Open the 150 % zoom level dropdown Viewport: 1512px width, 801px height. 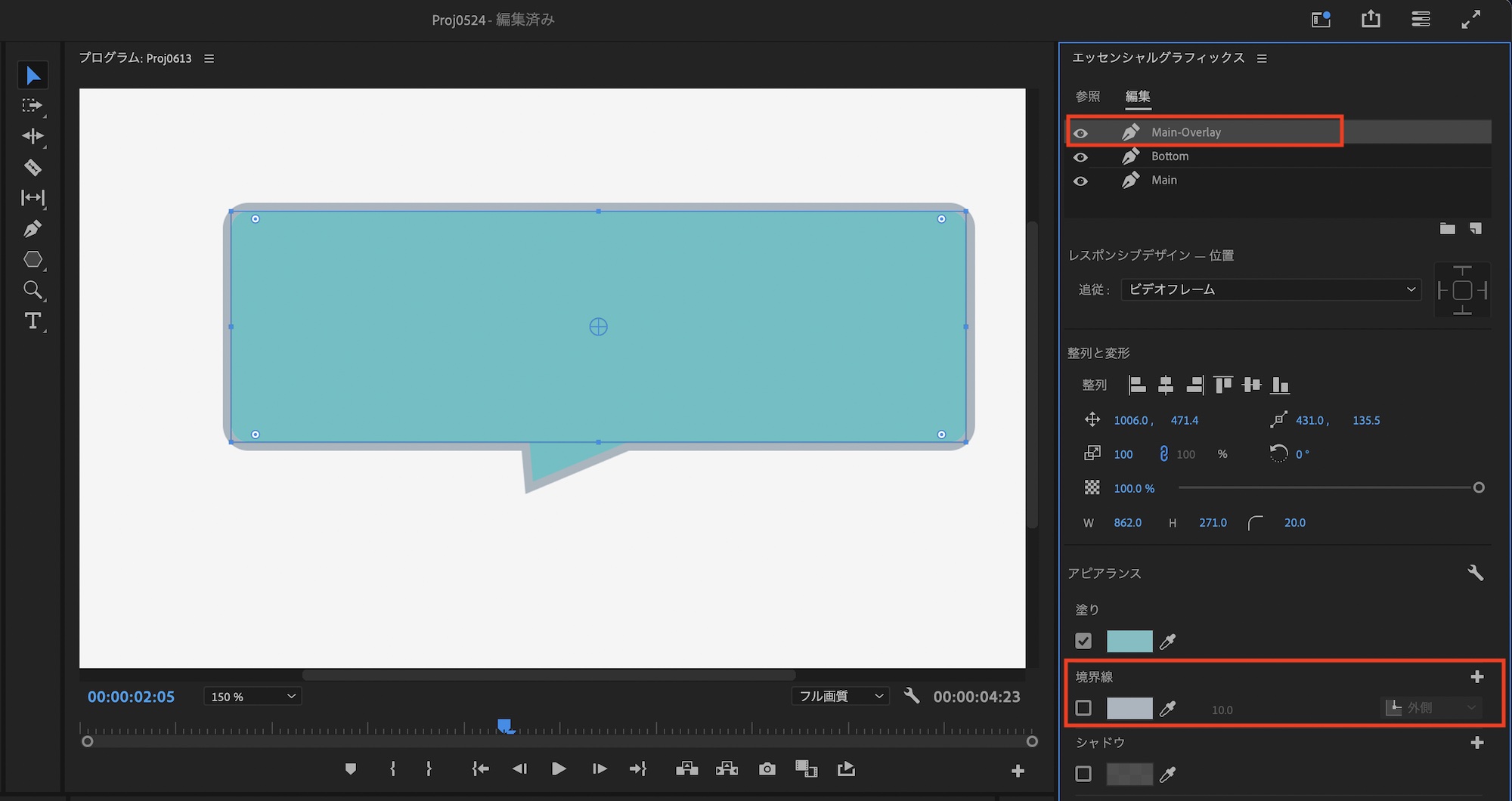[x=253, y=696]
